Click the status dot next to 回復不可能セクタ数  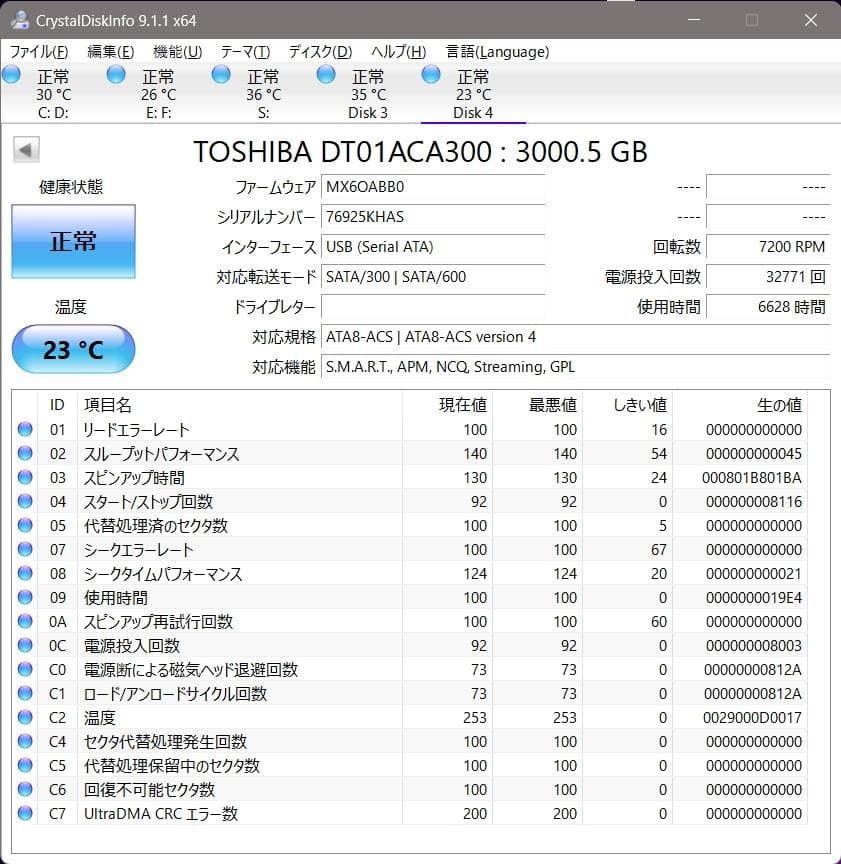coord(25,789)
